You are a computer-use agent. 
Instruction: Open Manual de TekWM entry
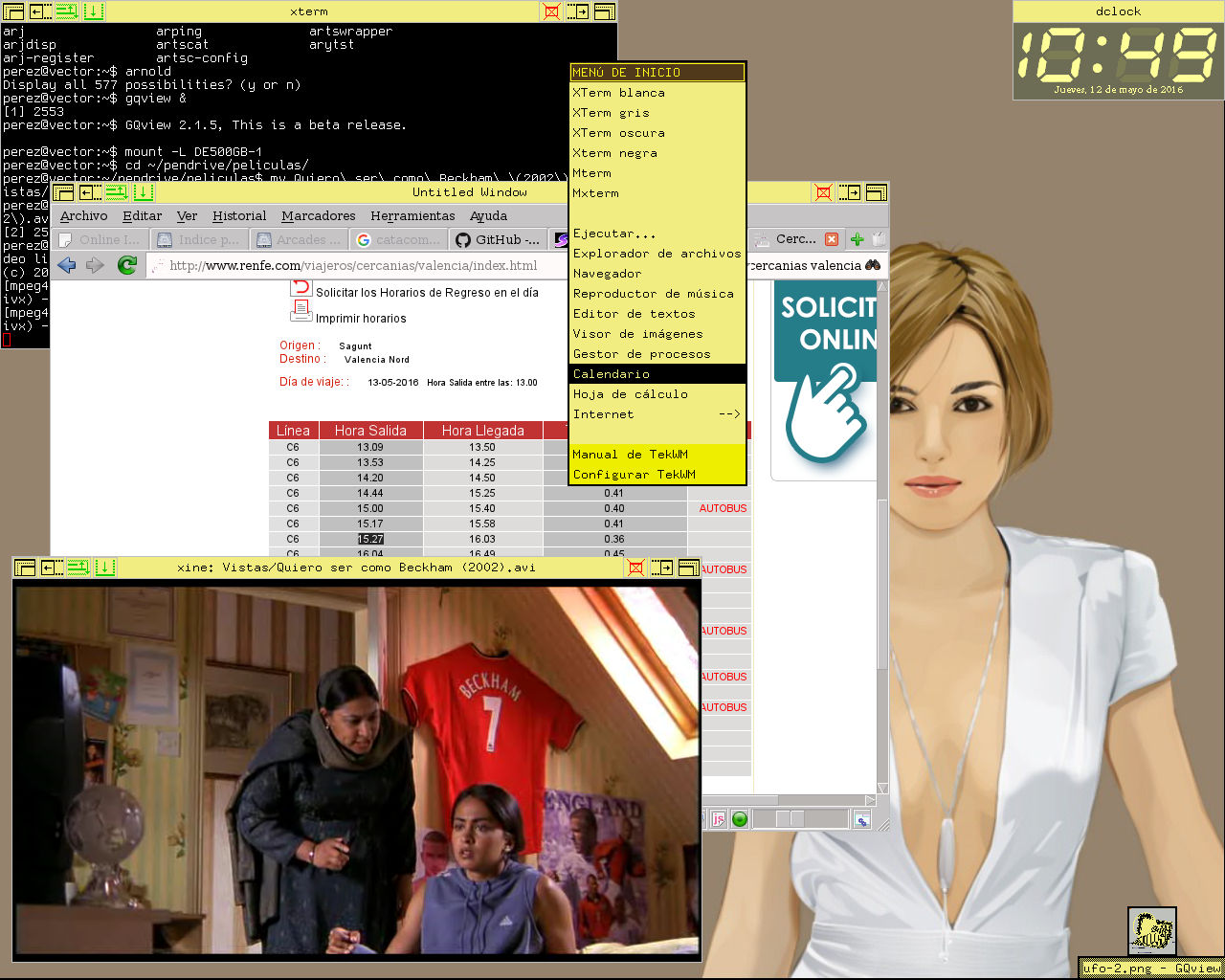(657, 455)
